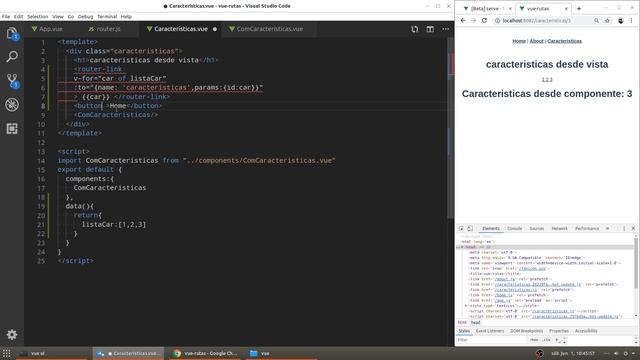This screenshot has height=360, width=640.
Task: Show more DevTools tabs chevron
Action: tap(607, 229)
